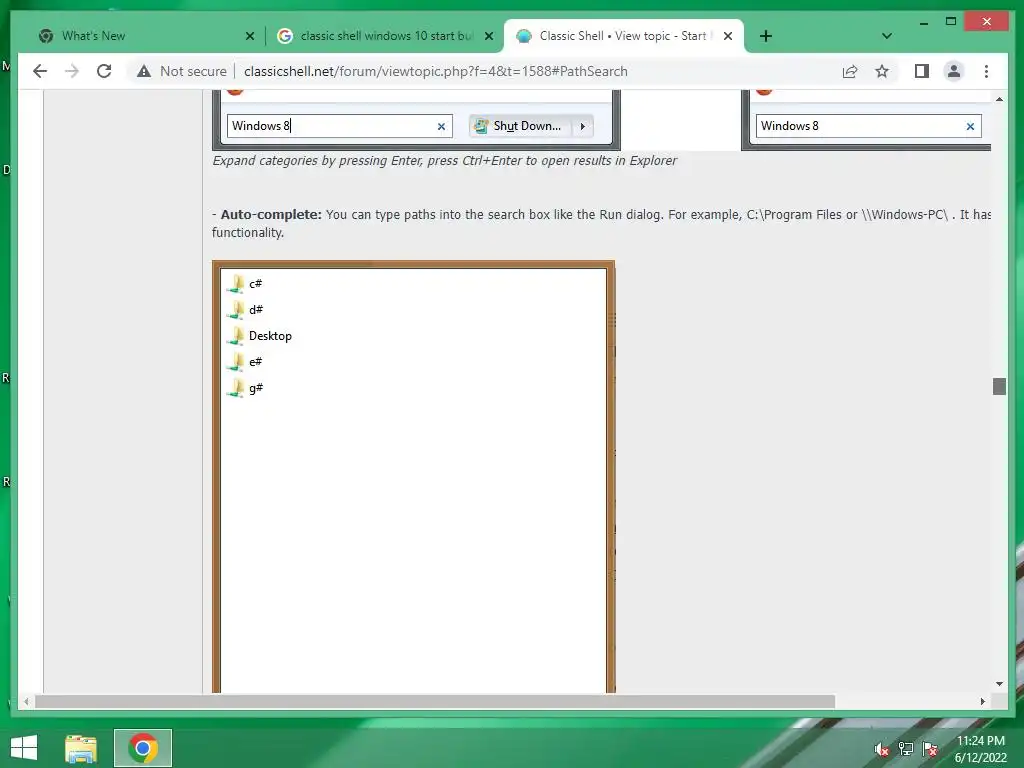1024x768 pixels.
Task: Close the Classic Shell tab
Action: pos(728,36)
